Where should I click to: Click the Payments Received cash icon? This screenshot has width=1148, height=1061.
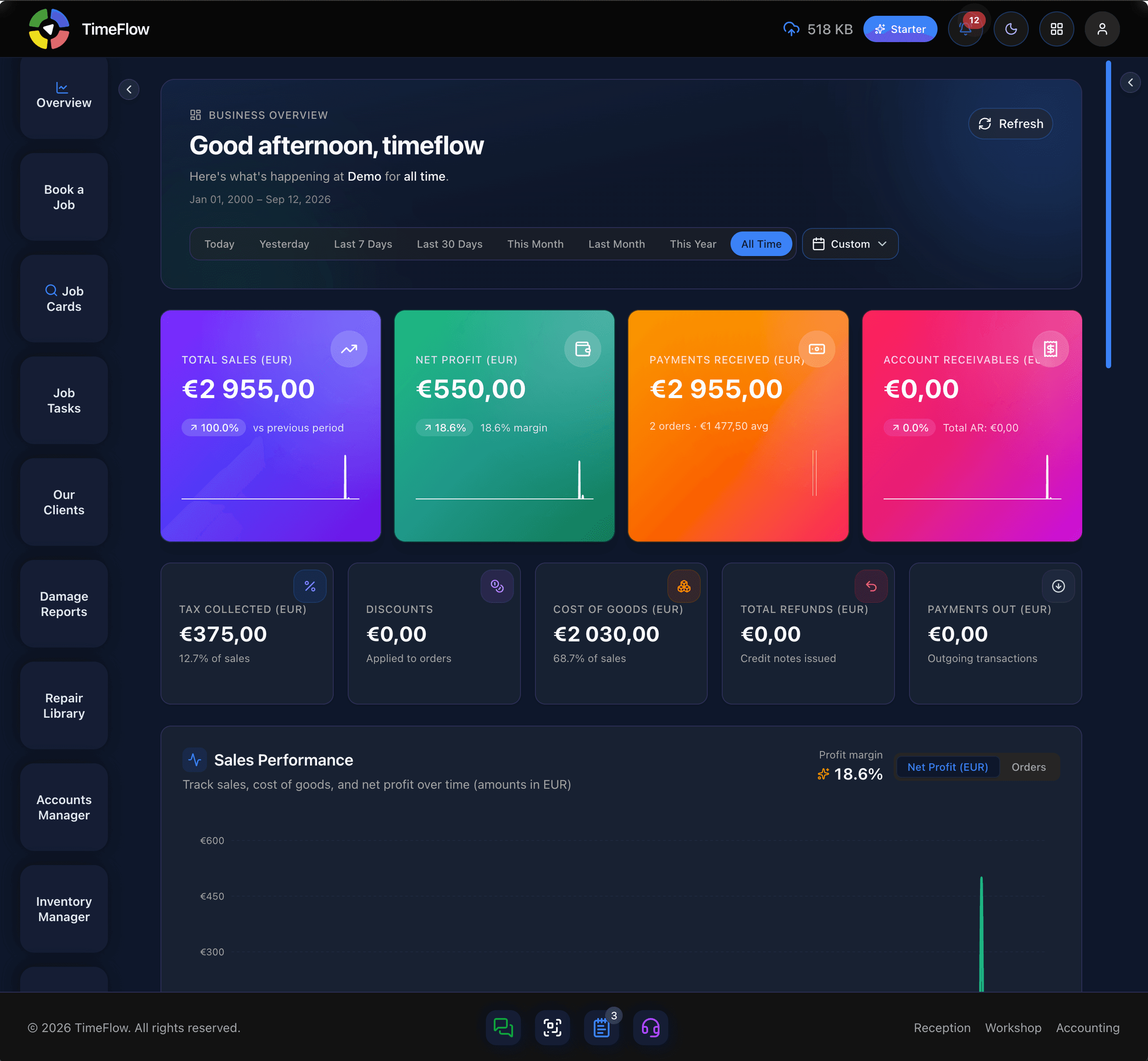pyautogui.click(x=816, y=349)
